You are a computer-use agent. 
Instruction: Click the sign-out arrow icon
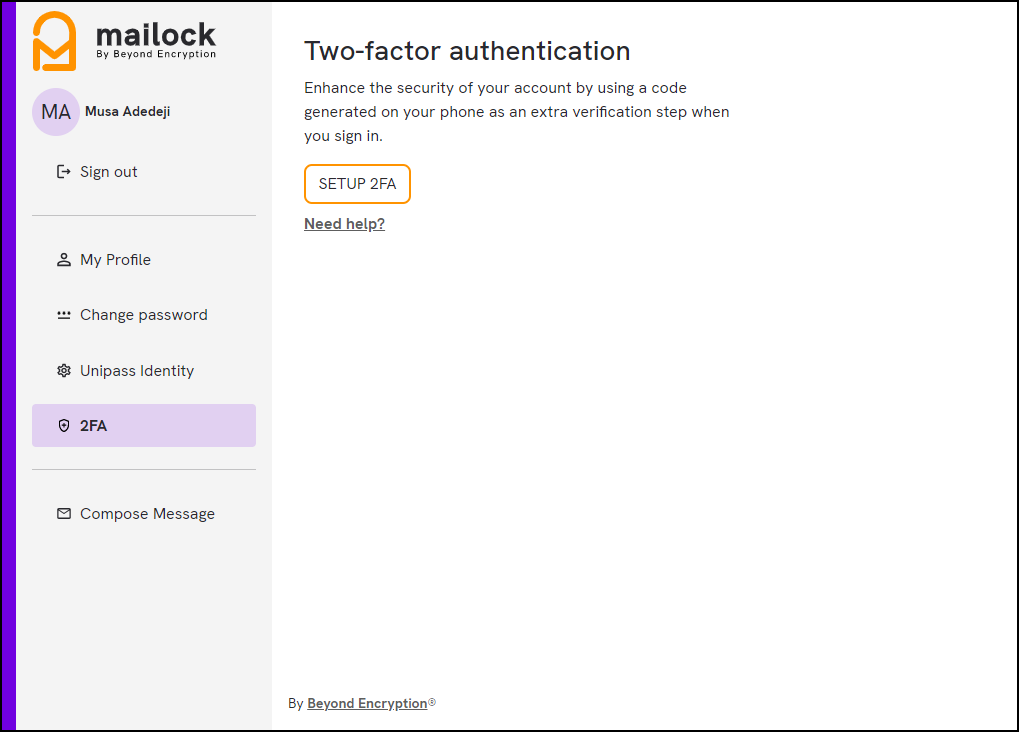coord(63,171)
